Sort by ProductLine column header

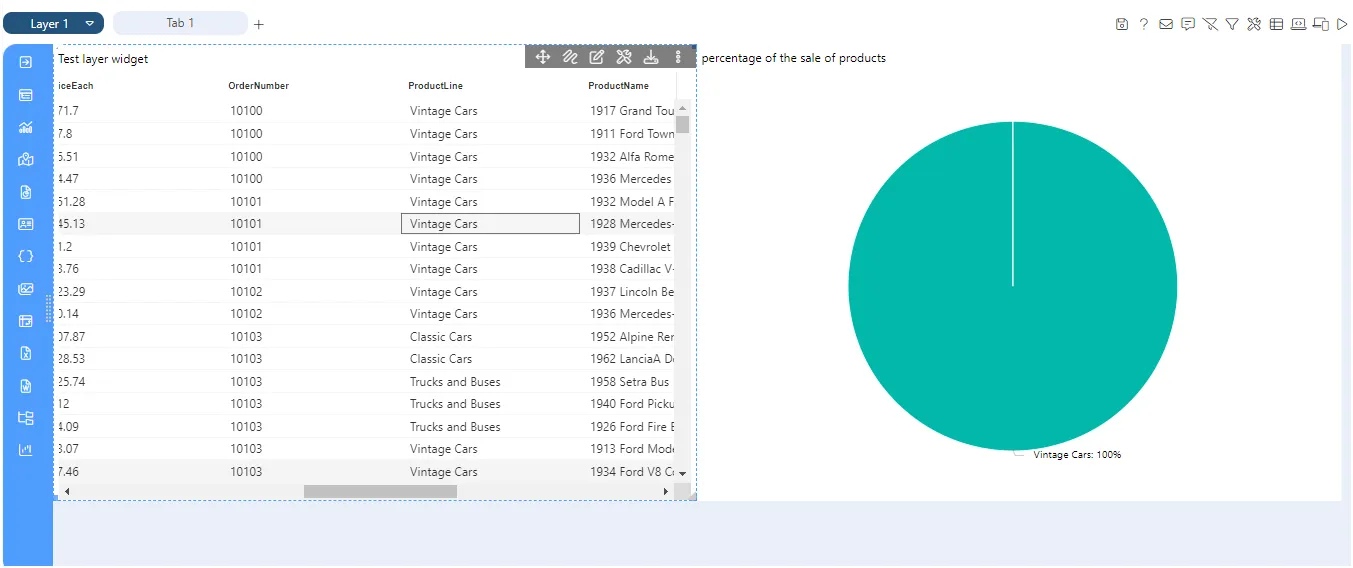pyautogui.click(x=435, y=86)
